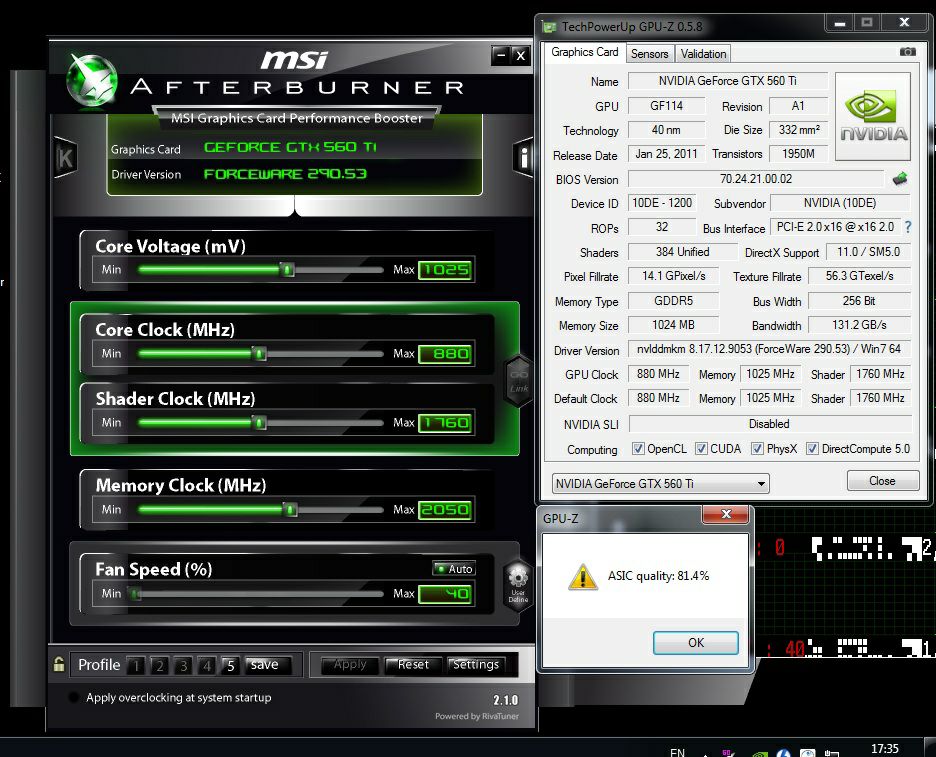The width and height of the screenshot is (936, 757).
Task: Click the profile save button
Action: 268,664
